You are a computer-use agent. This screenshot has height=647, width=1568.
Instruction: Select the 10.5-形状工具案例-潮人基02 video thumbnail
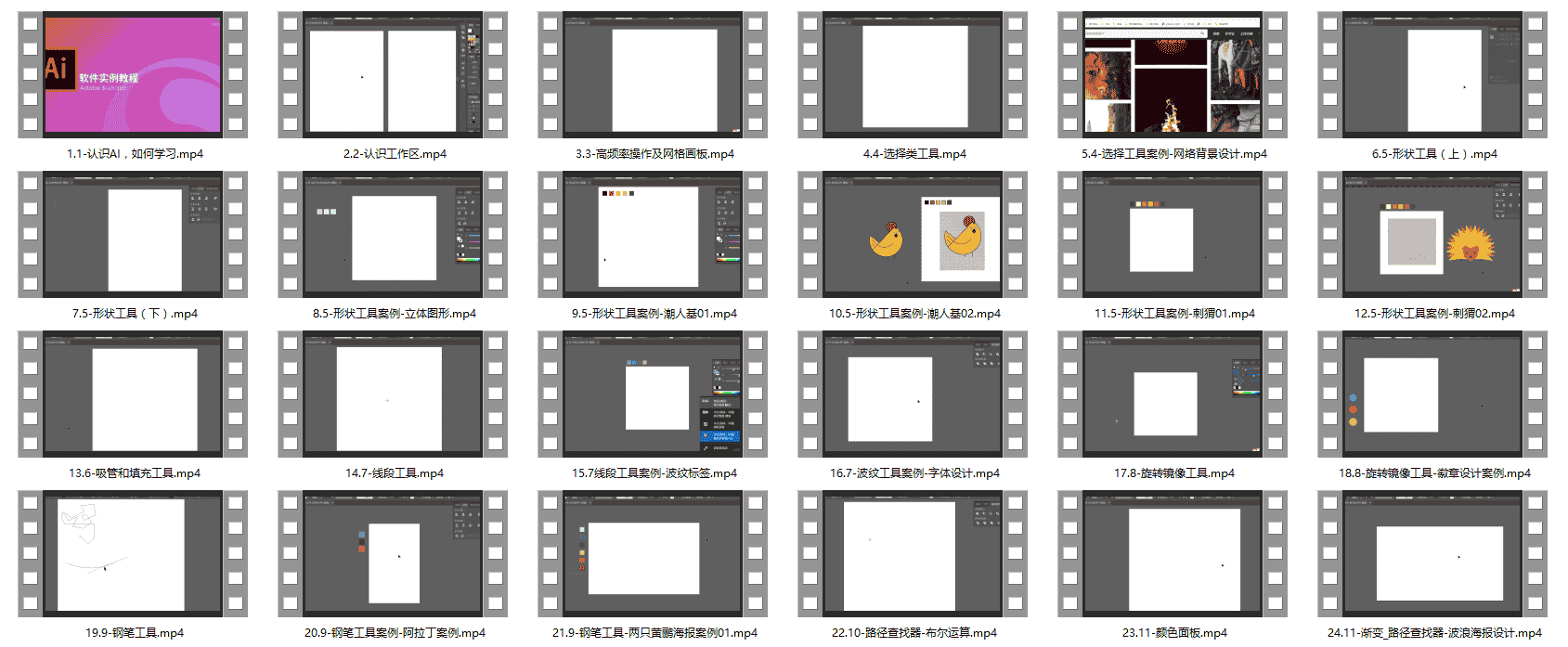913,235
